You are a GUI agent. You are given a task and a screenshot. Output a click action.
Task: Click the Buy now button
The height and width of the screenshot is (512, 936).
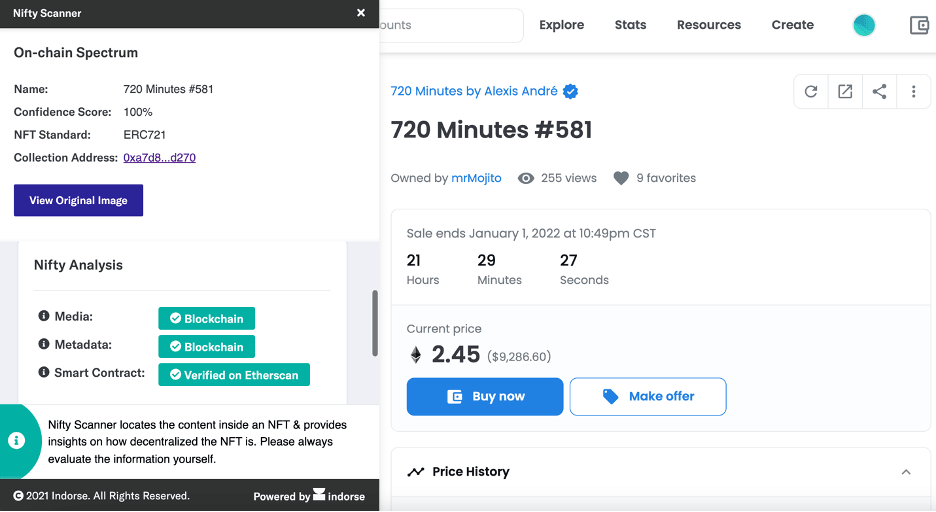[x=485, y=396]
